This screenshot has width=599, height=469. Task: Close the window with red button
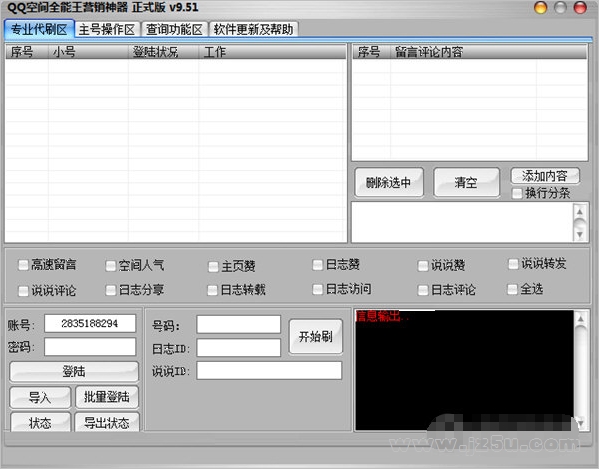pyautogui.click(x=580, y=8)
